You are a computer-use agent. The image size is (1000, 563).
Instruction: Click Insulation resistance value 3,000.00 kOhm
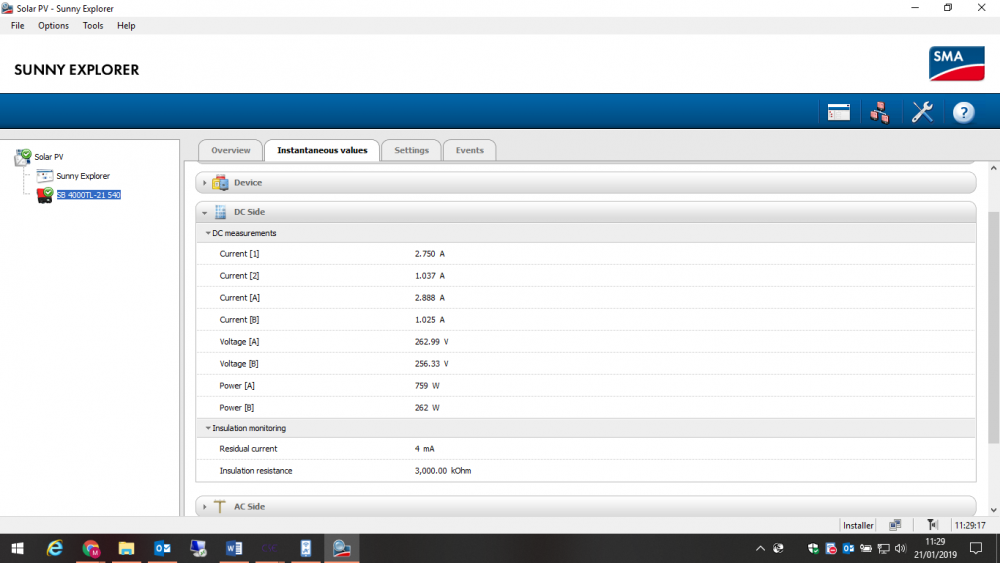coord(443,471)
